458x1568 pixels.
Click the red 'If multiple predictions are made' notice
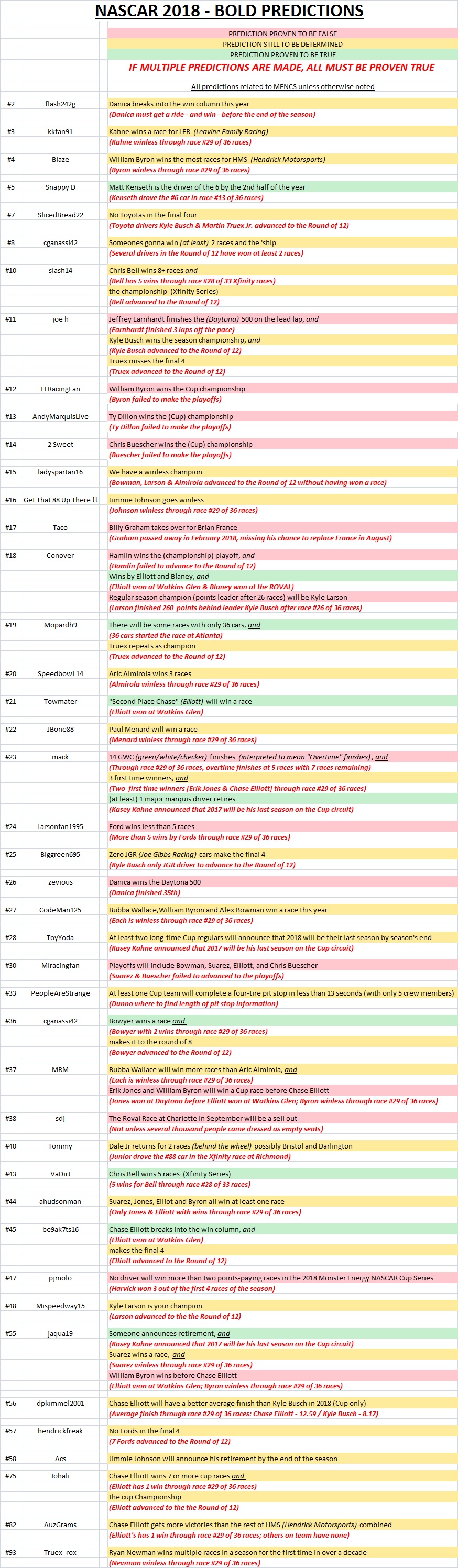click(281, 68)
